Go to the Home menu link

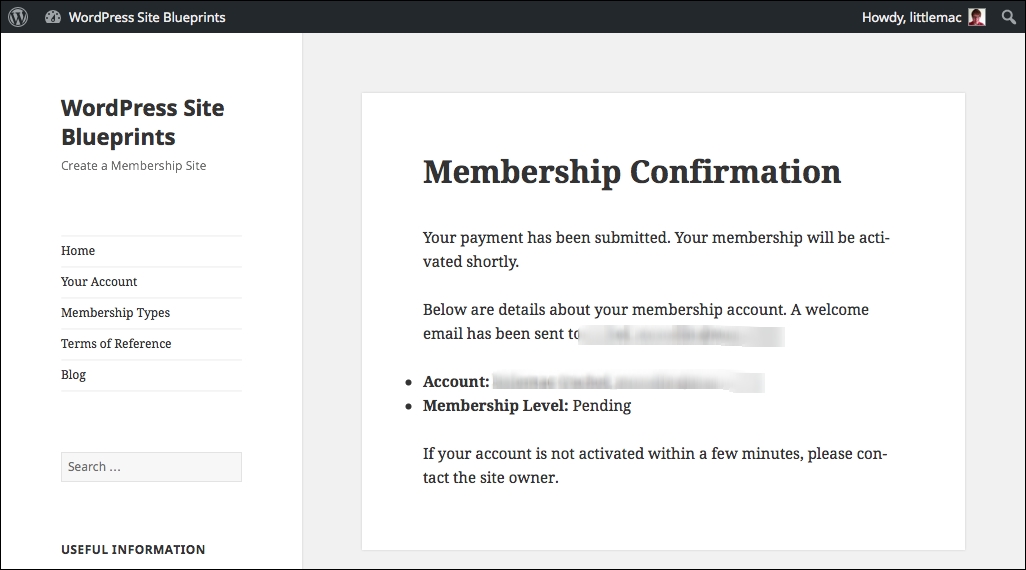78,251
